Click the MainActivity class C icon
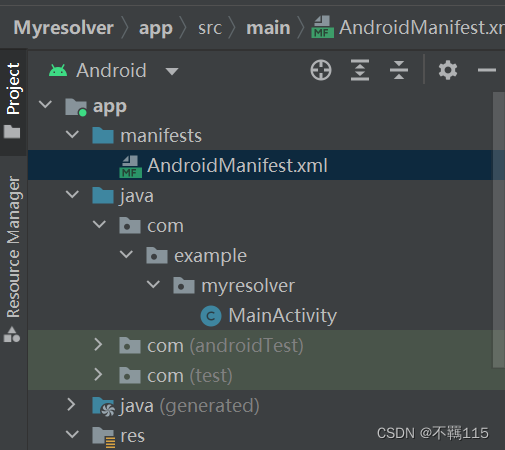 click(x=211, y=316)
